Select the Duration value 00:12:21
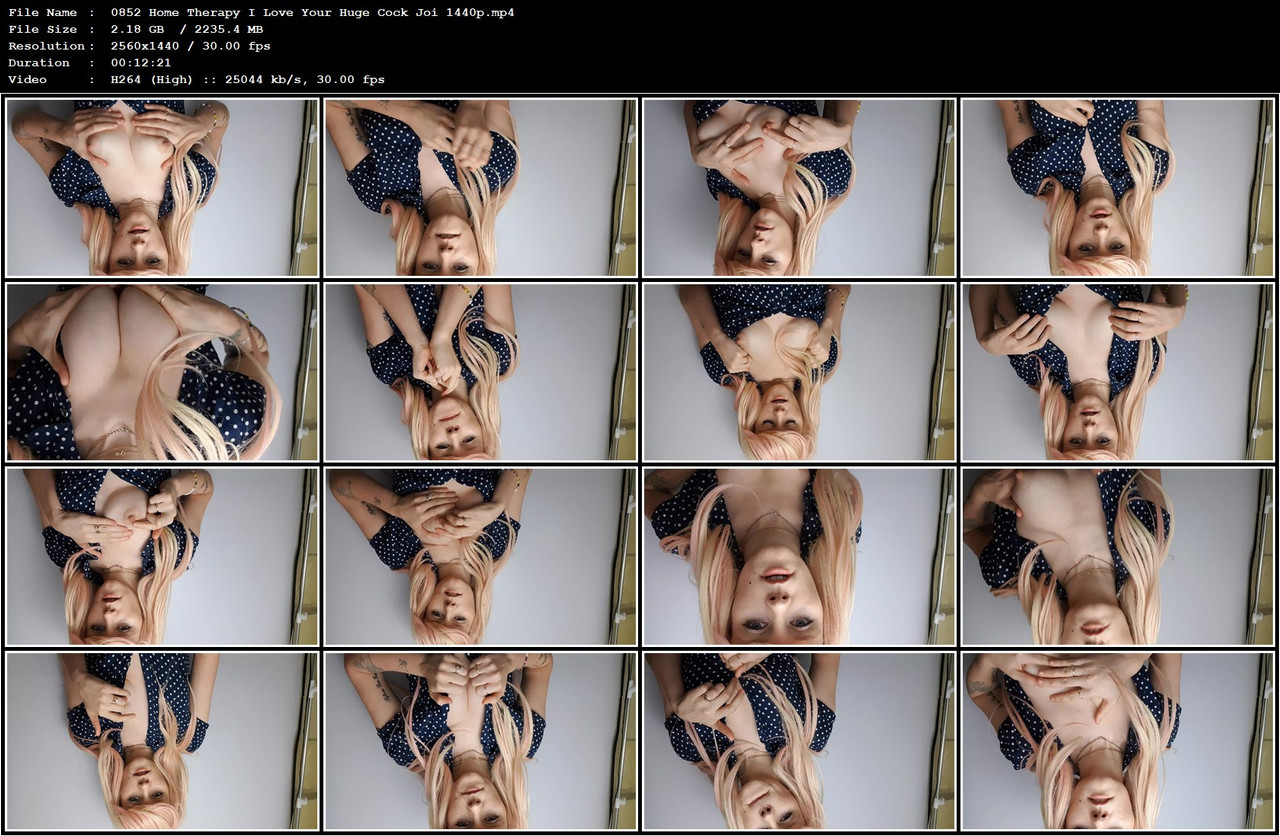The image size is (1280, 836). click(x=140, y=62)
